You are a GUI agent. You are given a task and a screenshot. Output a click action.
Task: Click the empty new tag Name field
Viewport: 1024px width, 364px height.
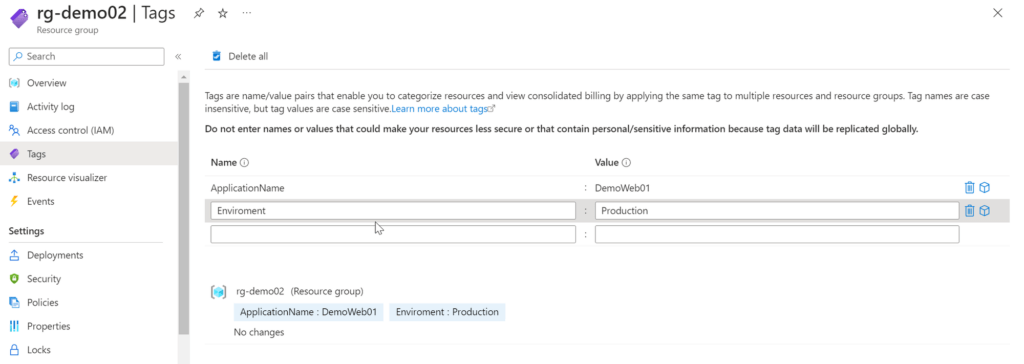392,234
